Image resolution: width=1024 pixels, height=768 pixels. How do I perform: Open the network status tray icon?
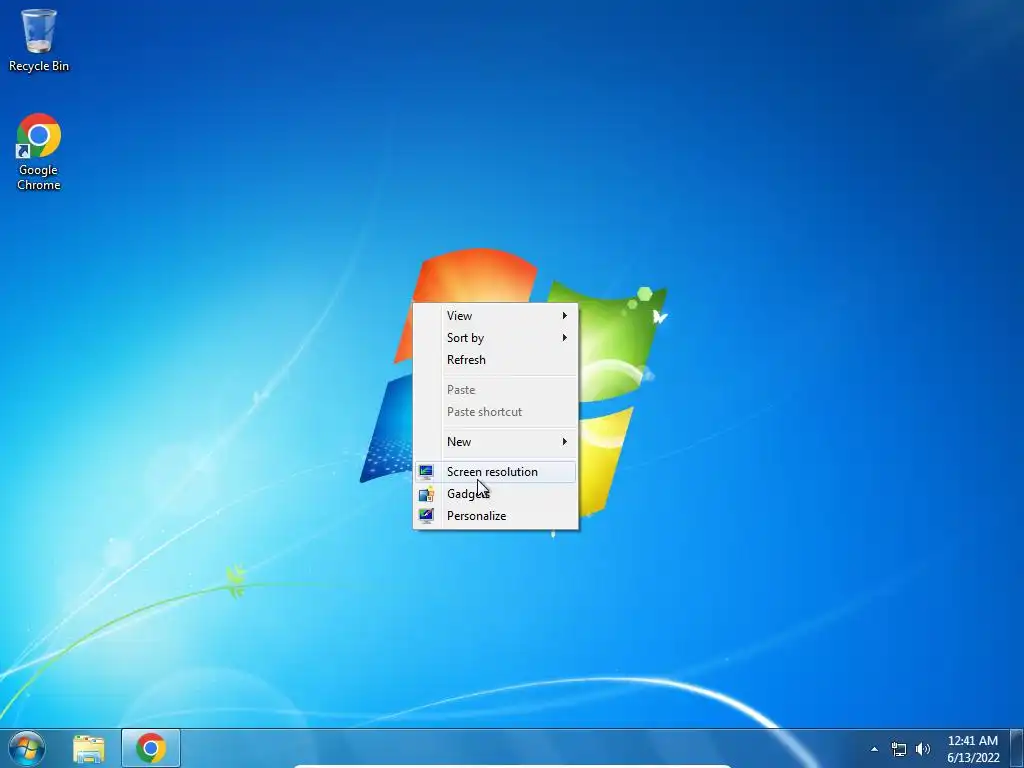[x=899, y=749]
